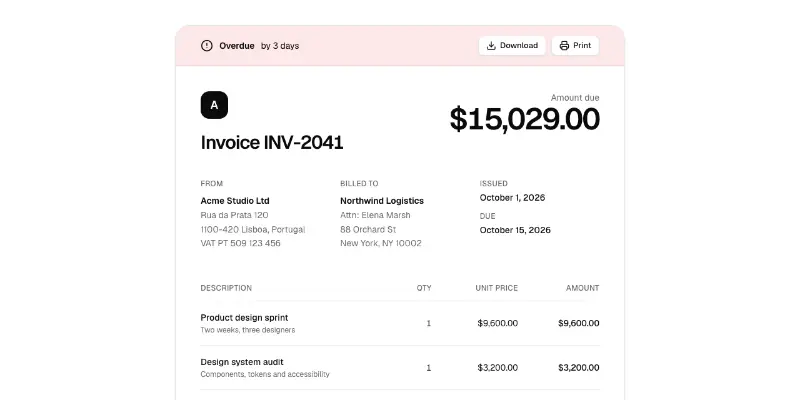Click the "UNIT PRICE" column header
This screenshot has height=400, width=800.
(x=496, y=288)
